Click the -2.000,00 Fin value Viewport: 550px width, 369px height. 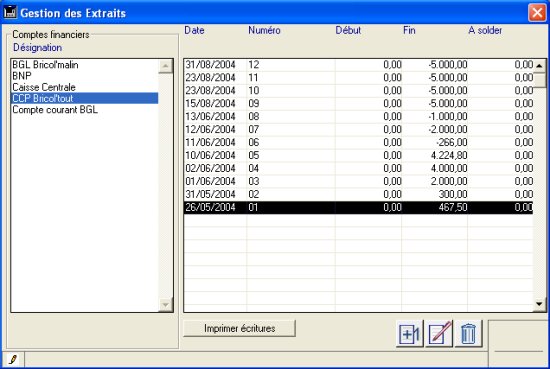click(448, 129)
